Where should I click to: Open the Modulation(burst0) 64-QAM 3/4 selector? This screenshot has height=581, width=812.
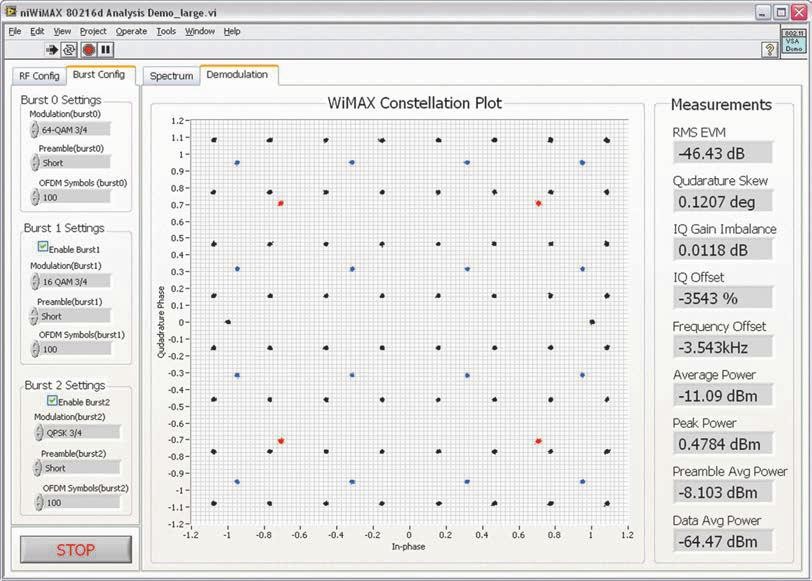coord(70,129)
